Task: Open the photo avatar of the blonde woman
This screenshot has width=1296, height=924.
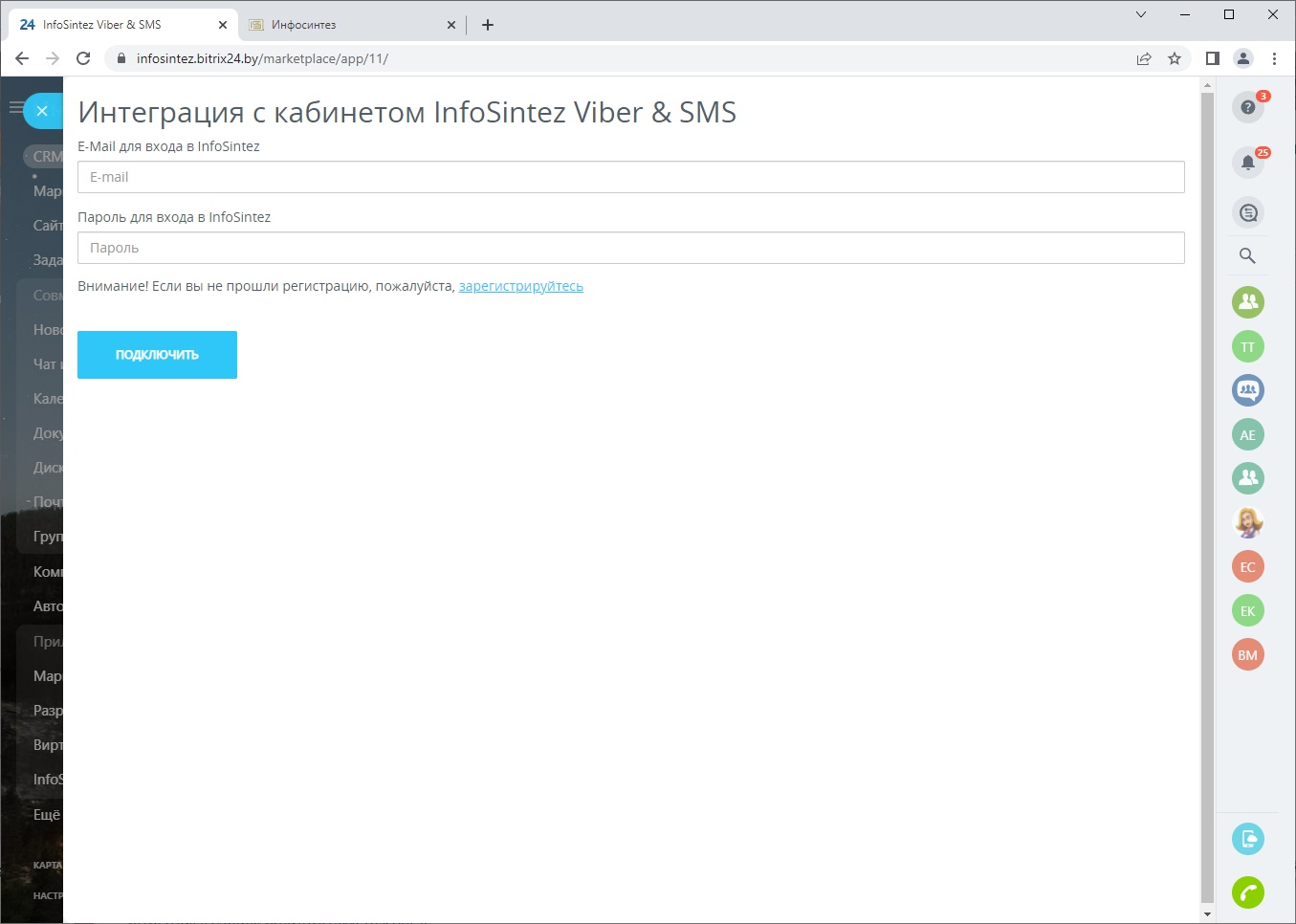Action: tap(1248, 522)
